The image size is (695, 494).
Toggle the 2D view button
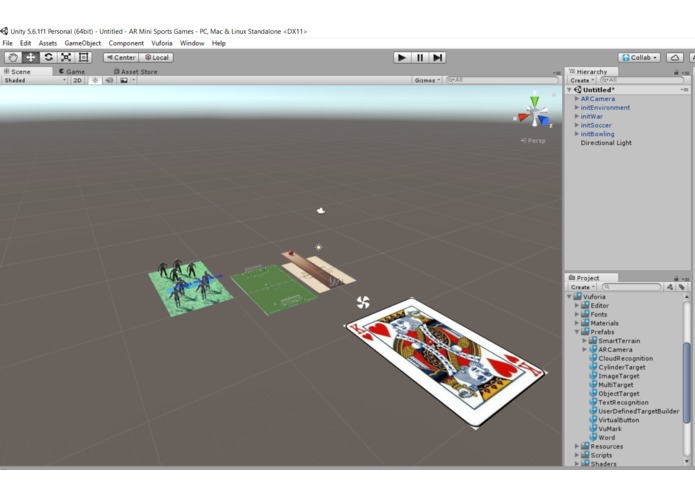pyautogui.click(x=78, y=80)
